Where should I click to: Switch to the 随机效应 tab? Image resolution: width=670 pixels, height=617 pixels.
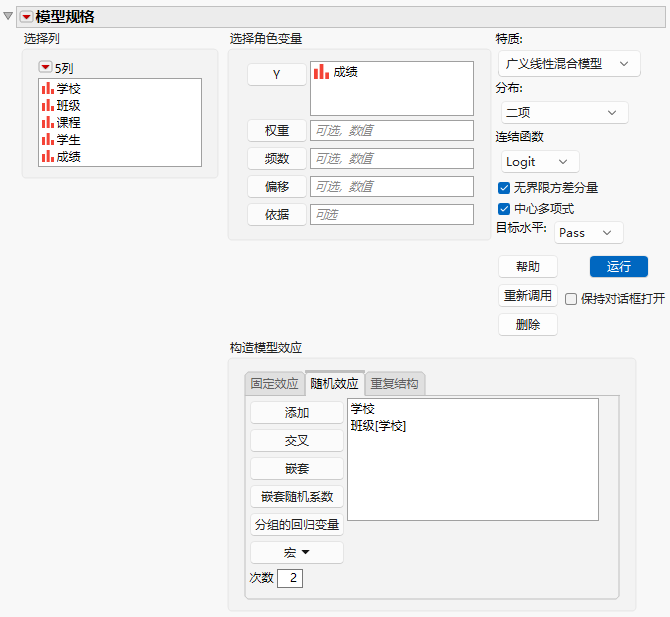pos(334,383)
